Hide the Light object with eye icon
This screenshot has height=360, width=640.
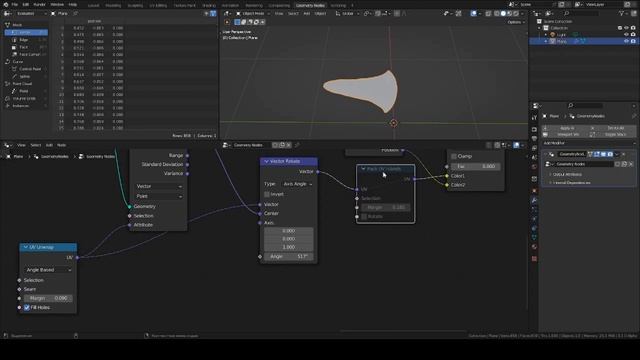[x=626, y=35]
